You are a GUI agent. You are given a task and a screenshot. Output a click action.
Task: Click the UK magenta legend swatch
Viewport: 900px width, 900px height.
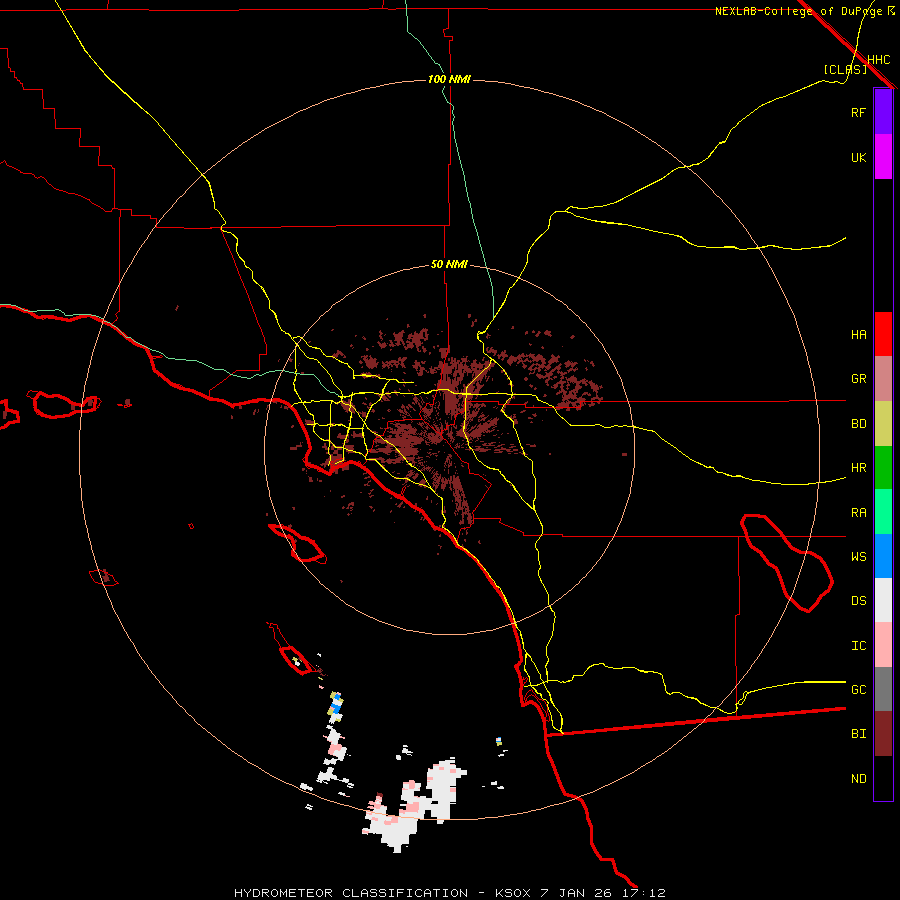[883, 157]
